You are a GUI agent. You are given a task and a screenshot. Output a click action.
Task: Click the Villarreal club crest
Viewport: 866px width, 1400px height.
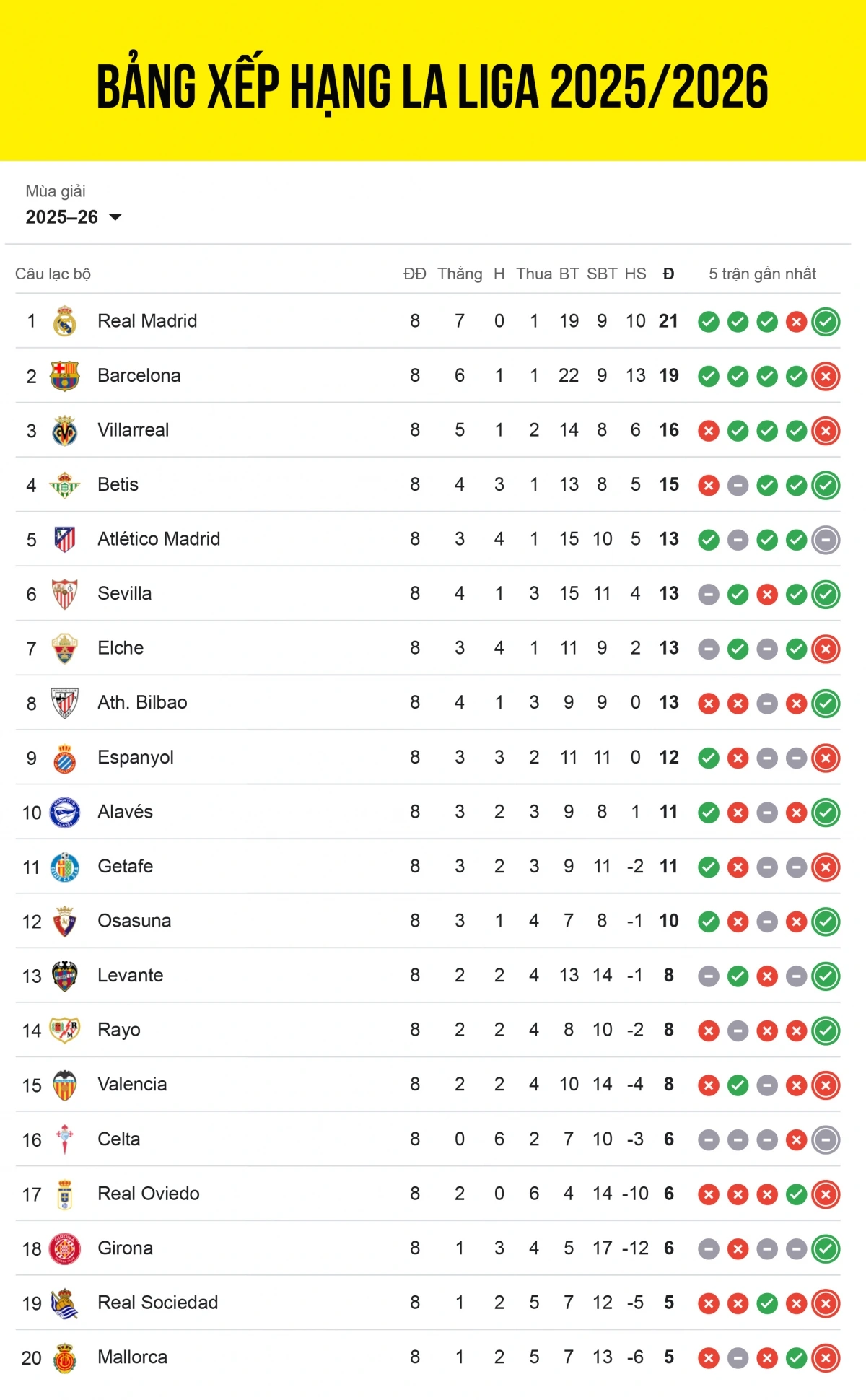pyautogui.click(x=65, y=431)
